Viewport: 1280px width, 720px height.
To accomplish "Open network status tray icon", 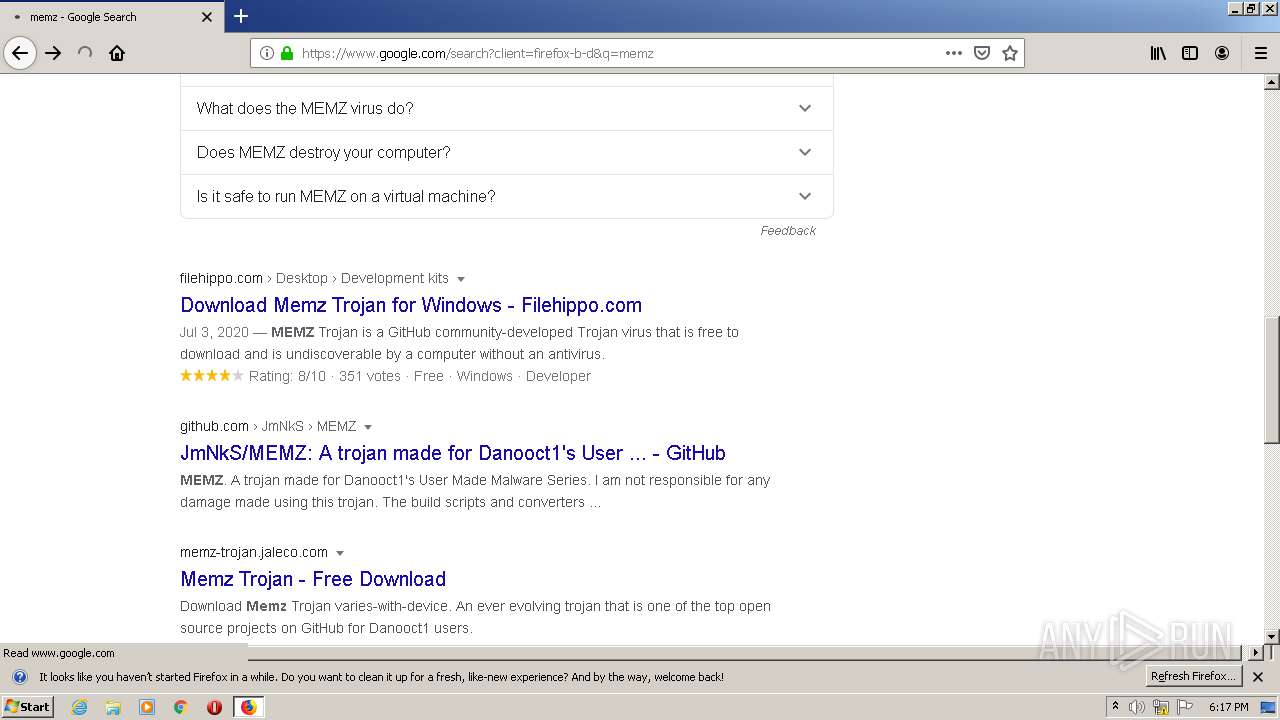I will (x=1161, y=707).
